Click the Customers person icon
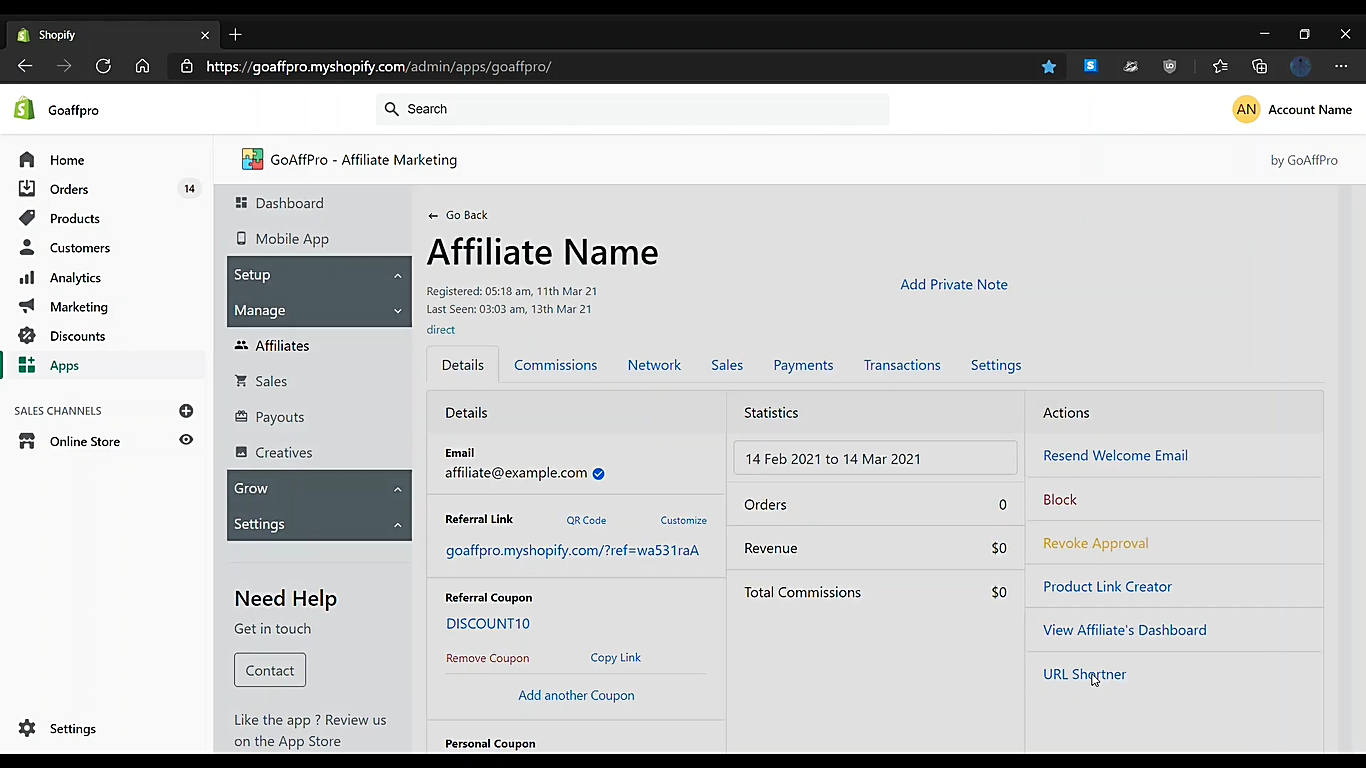 pos(27,248)
